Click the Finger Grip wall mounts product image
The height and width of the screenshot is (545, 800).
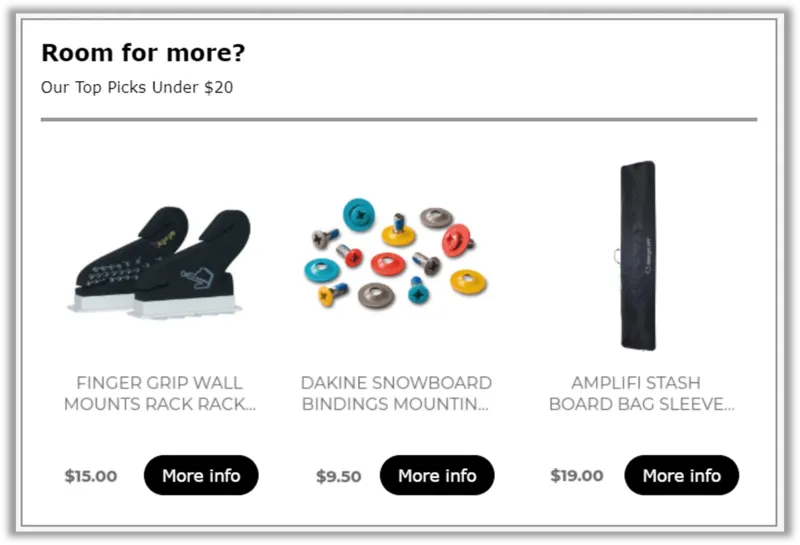pos(160,262)
